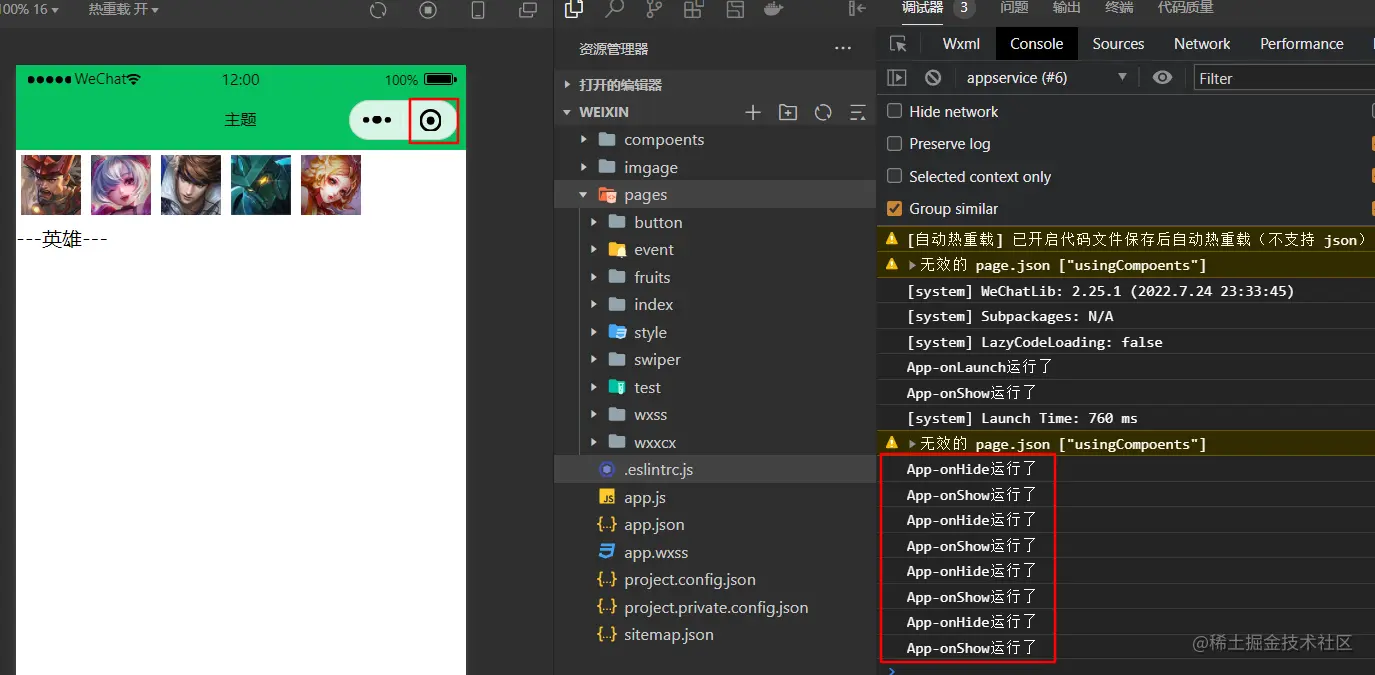
Task: Create a new folder in WEIXIN
Action: 788,112
